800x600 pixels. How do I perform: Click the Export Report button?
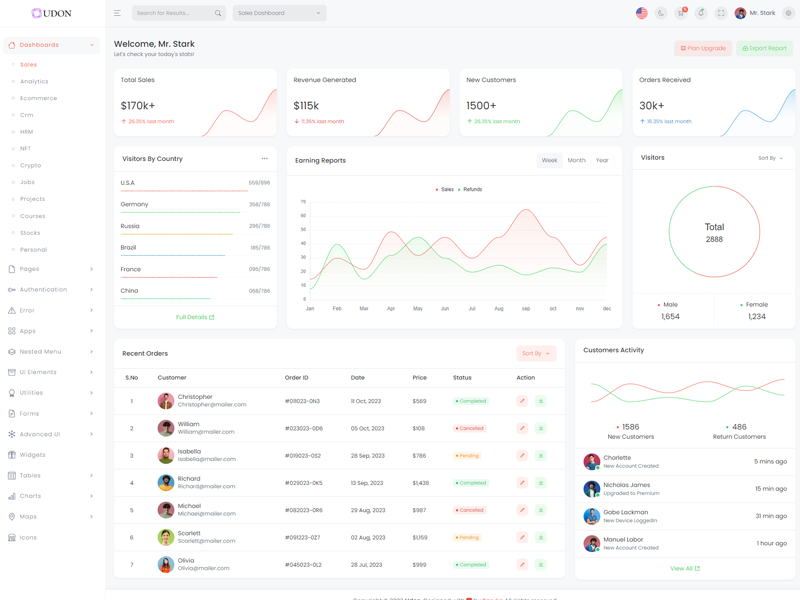(x=764, y=48)
